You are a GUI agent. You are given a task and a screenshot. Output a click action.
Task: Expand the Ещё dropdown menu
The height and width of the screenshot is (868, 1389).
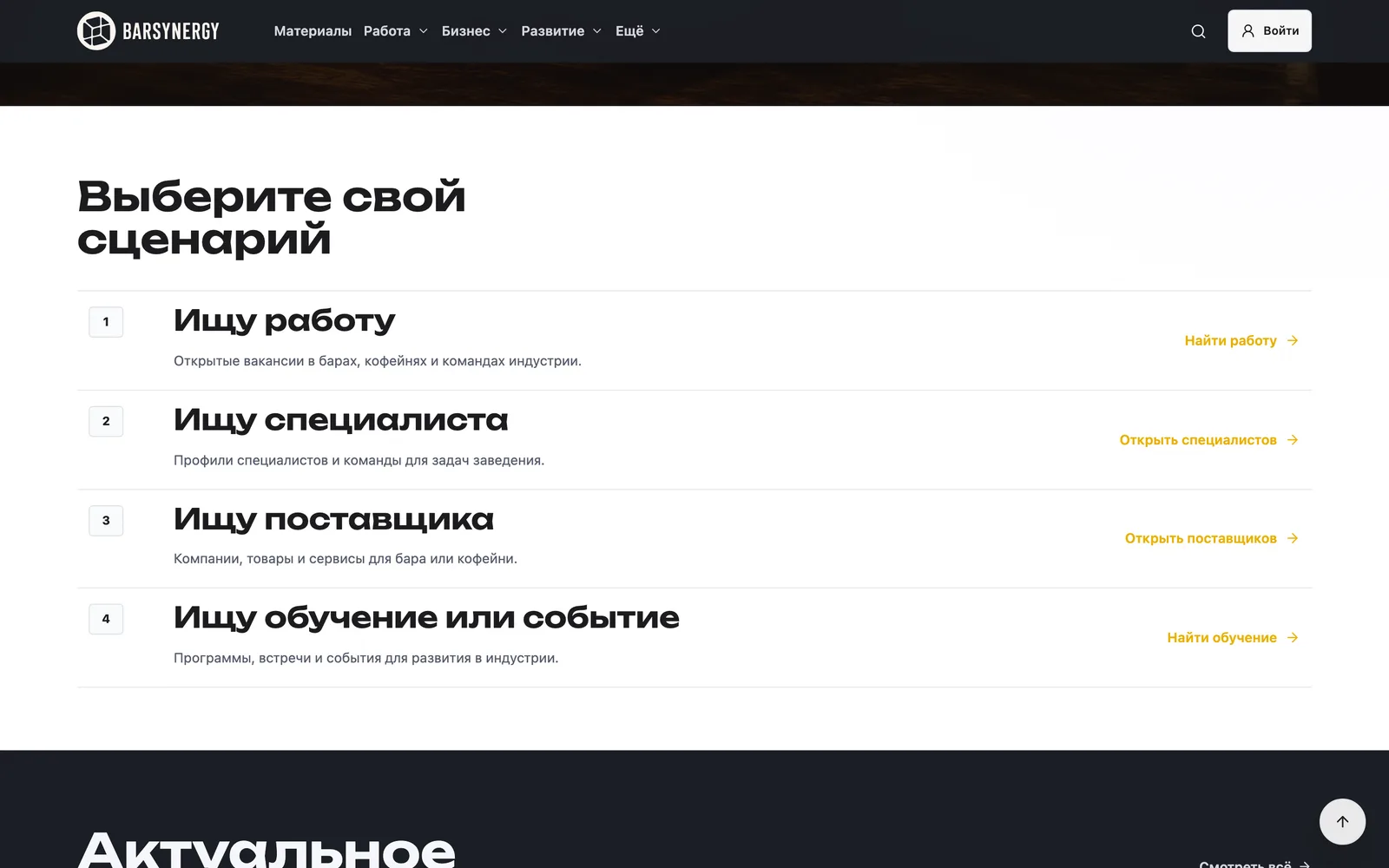638,31
